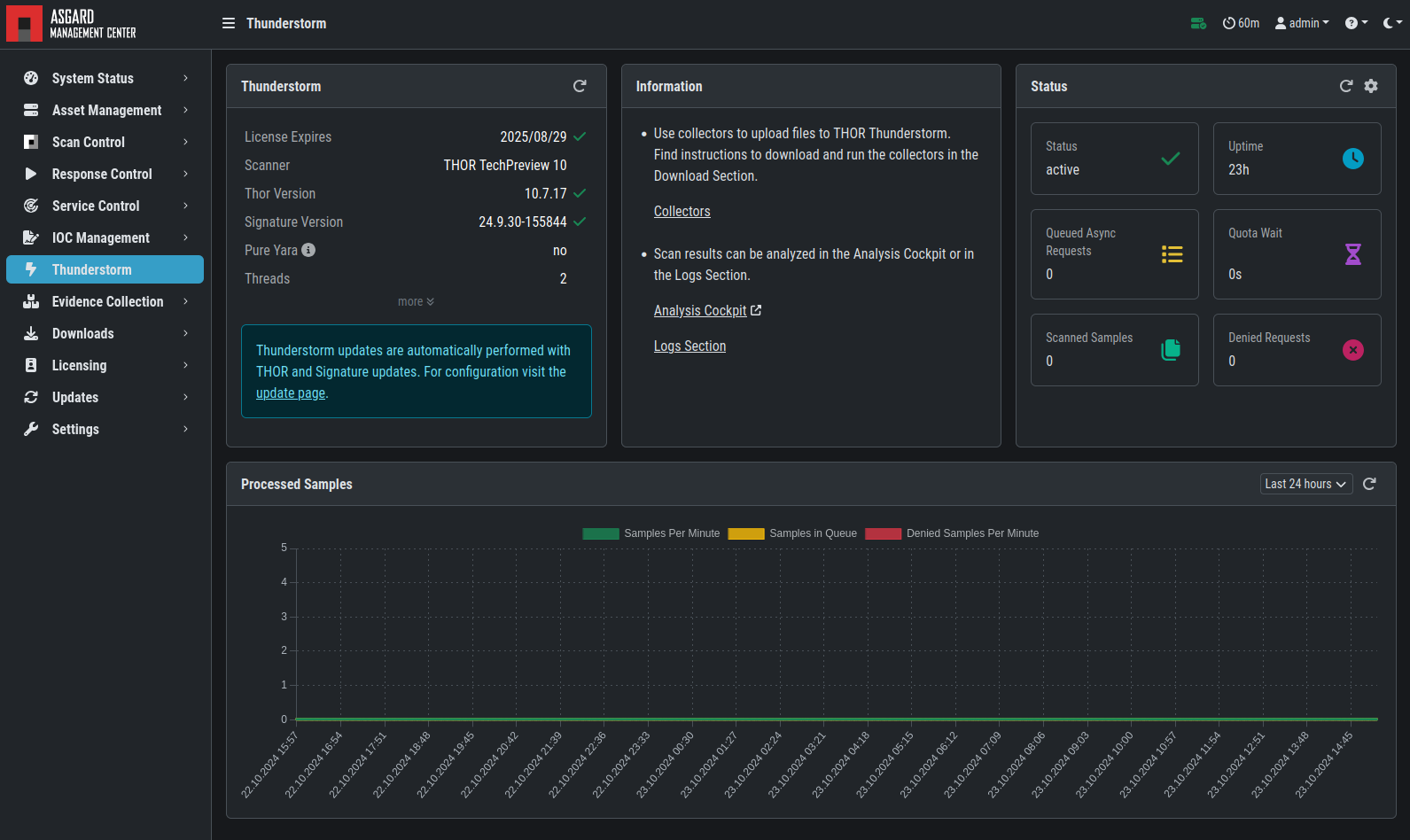Click the active status checkmark icon
This screenshot has width=1410, height=840.
1171,159
